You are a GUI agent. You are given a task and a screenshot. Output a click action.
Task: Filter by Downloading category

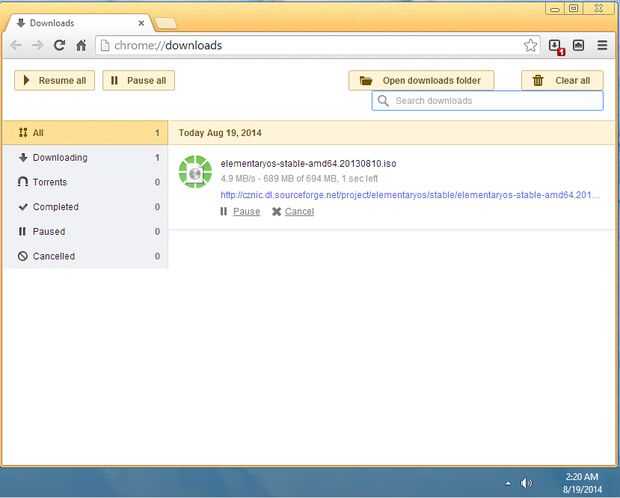tap(85, 157)
